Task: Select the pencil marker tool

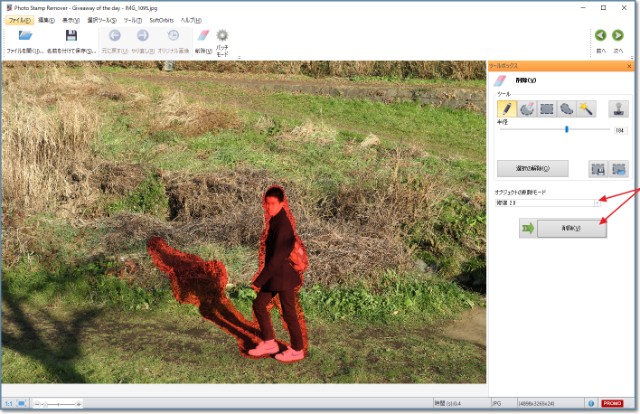Action: (x=507, y=107)
